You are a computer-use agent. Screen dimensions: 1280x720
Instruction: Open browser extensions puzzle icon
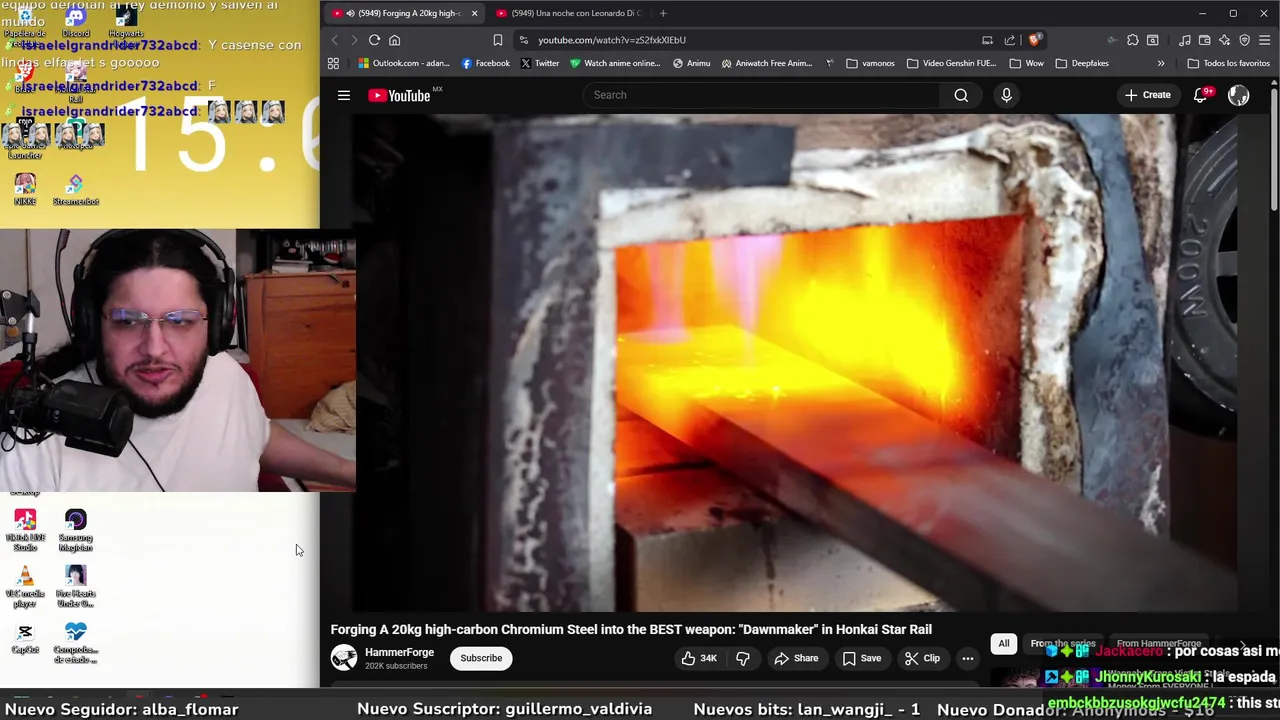1132,40
